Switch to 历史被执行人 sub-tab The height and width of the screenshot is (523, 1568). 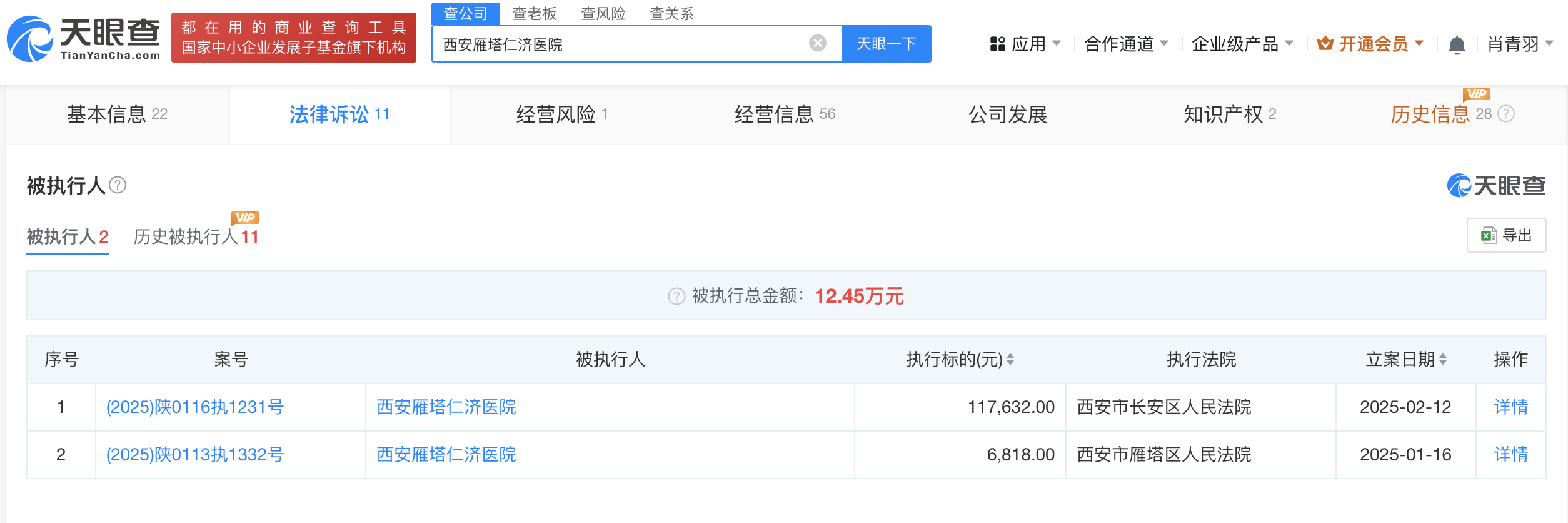click(x=195, y=237)
